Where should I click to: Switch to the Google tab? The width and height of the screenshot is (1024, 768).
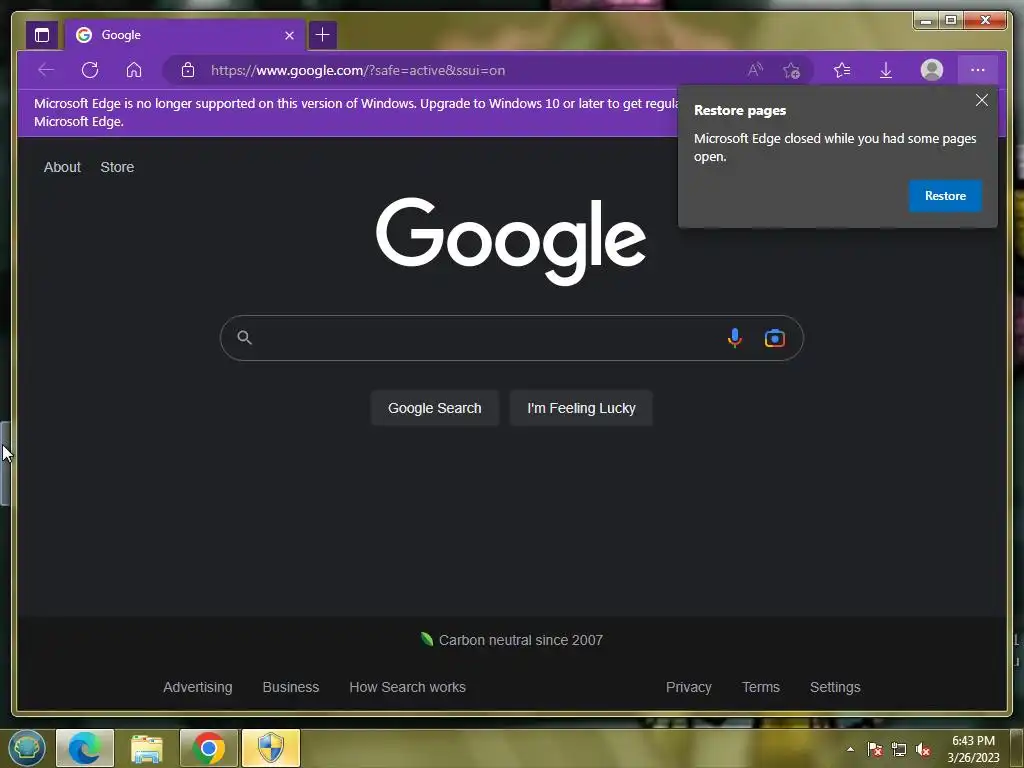coord(184,35)
